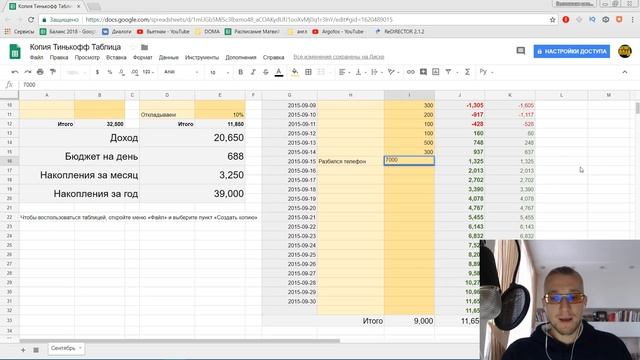Viewport: 640px width, 360px height.
Task: Print the spreadsheet using printer icon
Action: pyautogui.click(x=40, y=72)
